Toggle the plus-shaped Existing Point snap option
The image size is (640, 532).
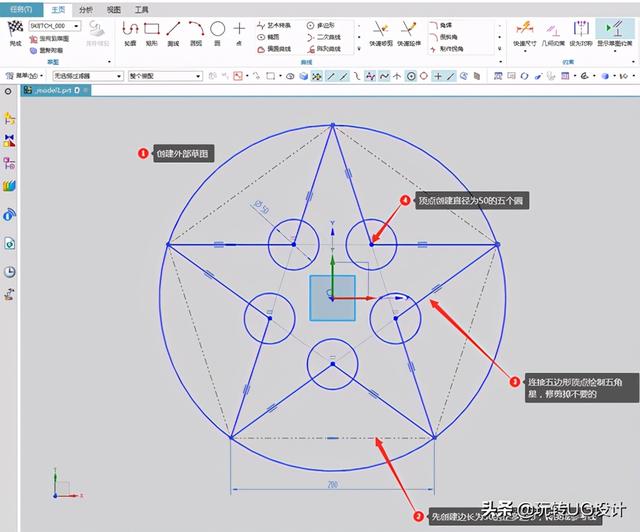pos(438,76)
